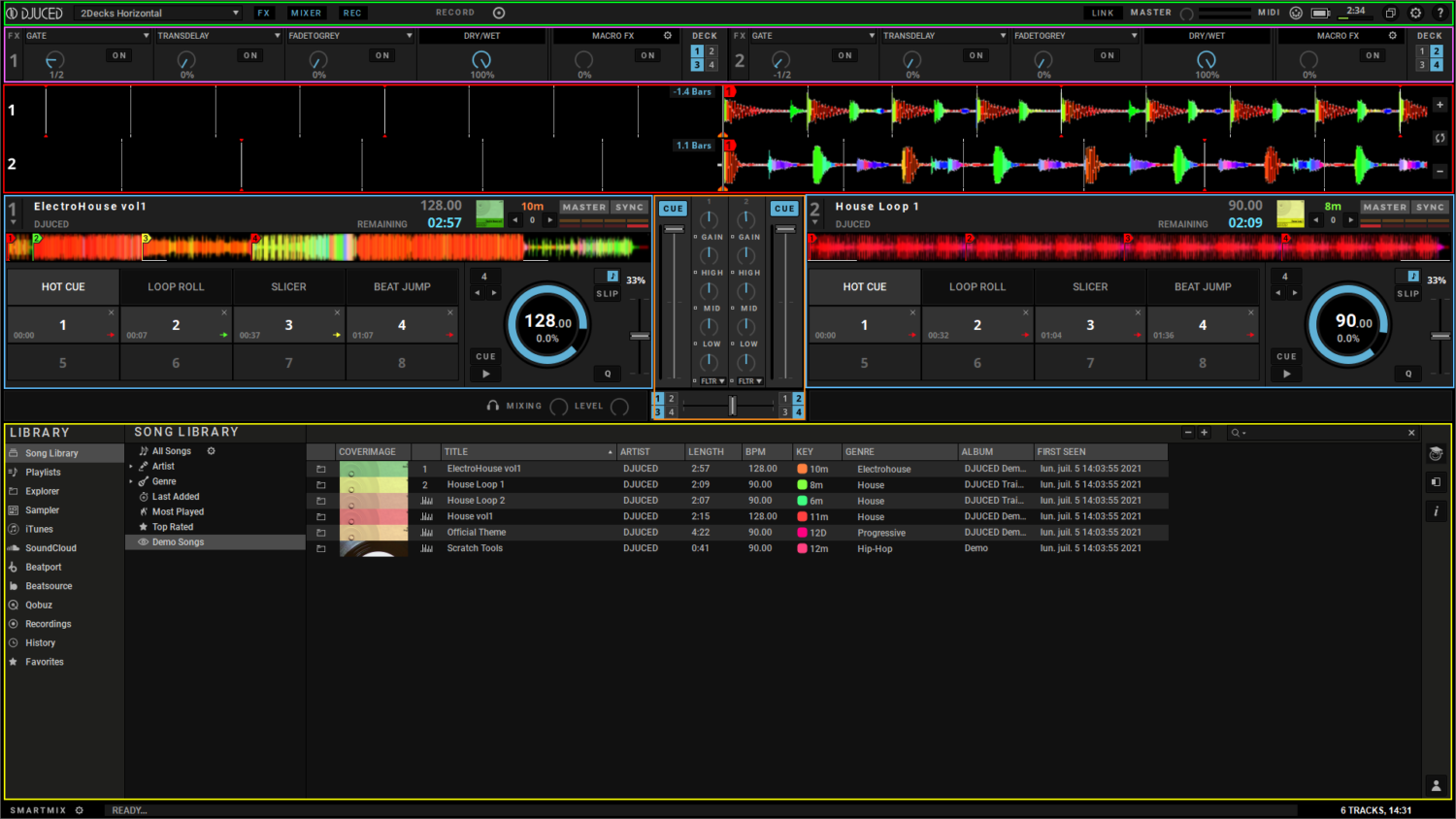Click the MIXER button in top bar
This screenshot has width=1456, height=819.
click(306, 13)
